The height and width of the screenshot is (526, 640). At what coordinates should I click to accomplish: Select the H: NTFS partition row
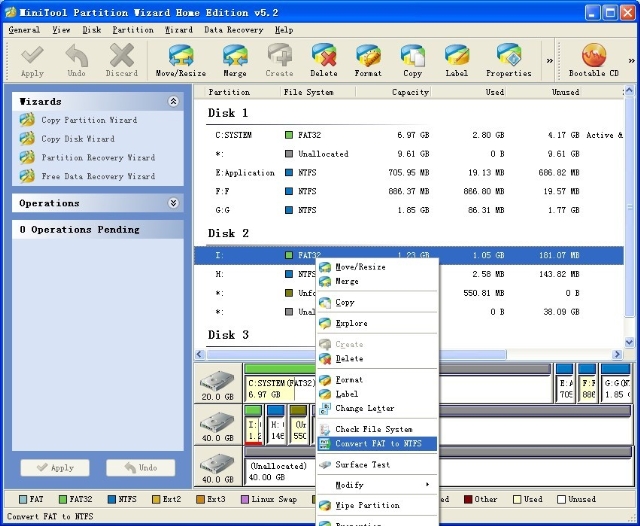pyautogui.click(x=409, y=274)
